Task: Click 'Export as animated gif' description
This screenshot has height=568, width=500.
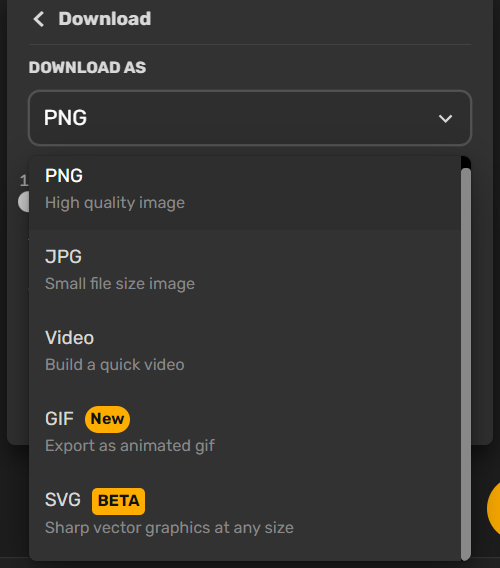Action: [130, 446]
